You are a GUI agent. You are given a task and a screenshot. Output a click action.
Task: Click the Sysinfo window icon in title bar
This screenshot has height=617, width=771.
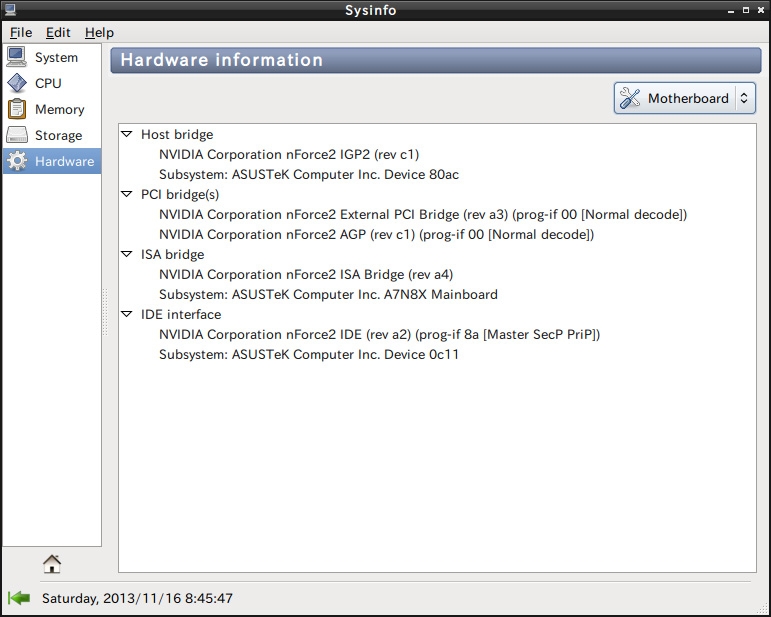[10, 9]
